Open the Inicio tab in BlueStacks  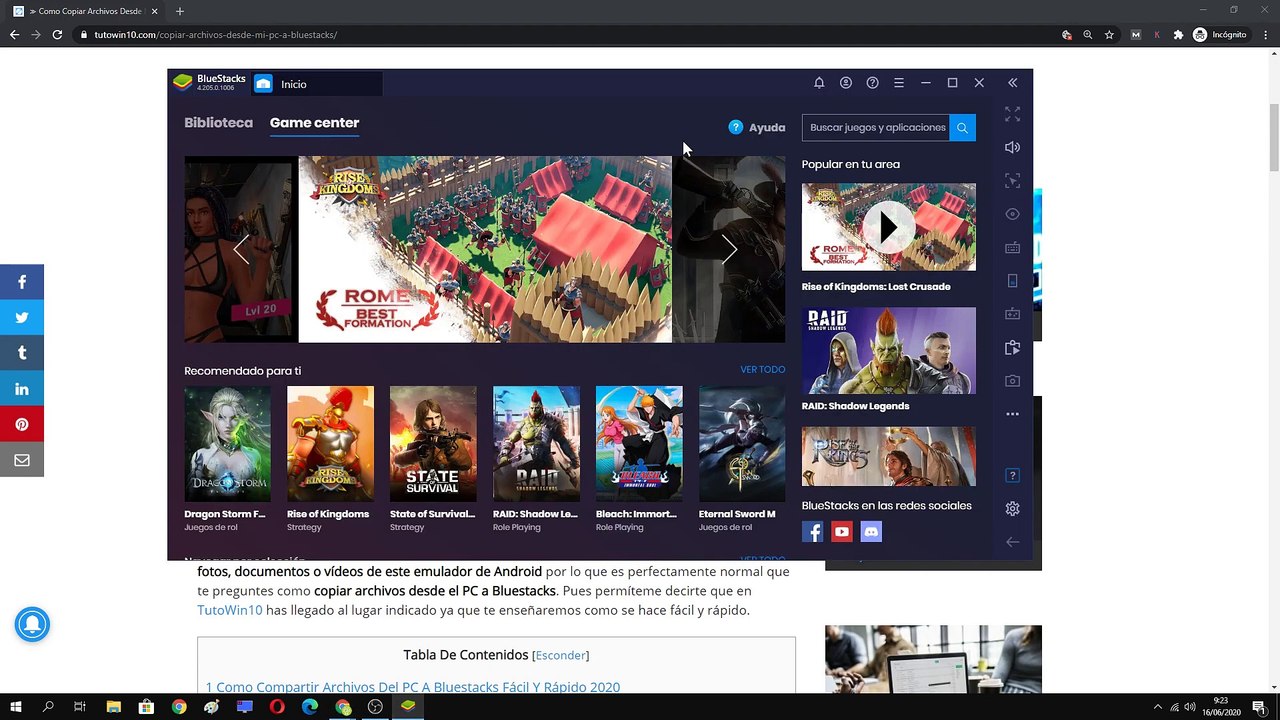coord(316,84)
